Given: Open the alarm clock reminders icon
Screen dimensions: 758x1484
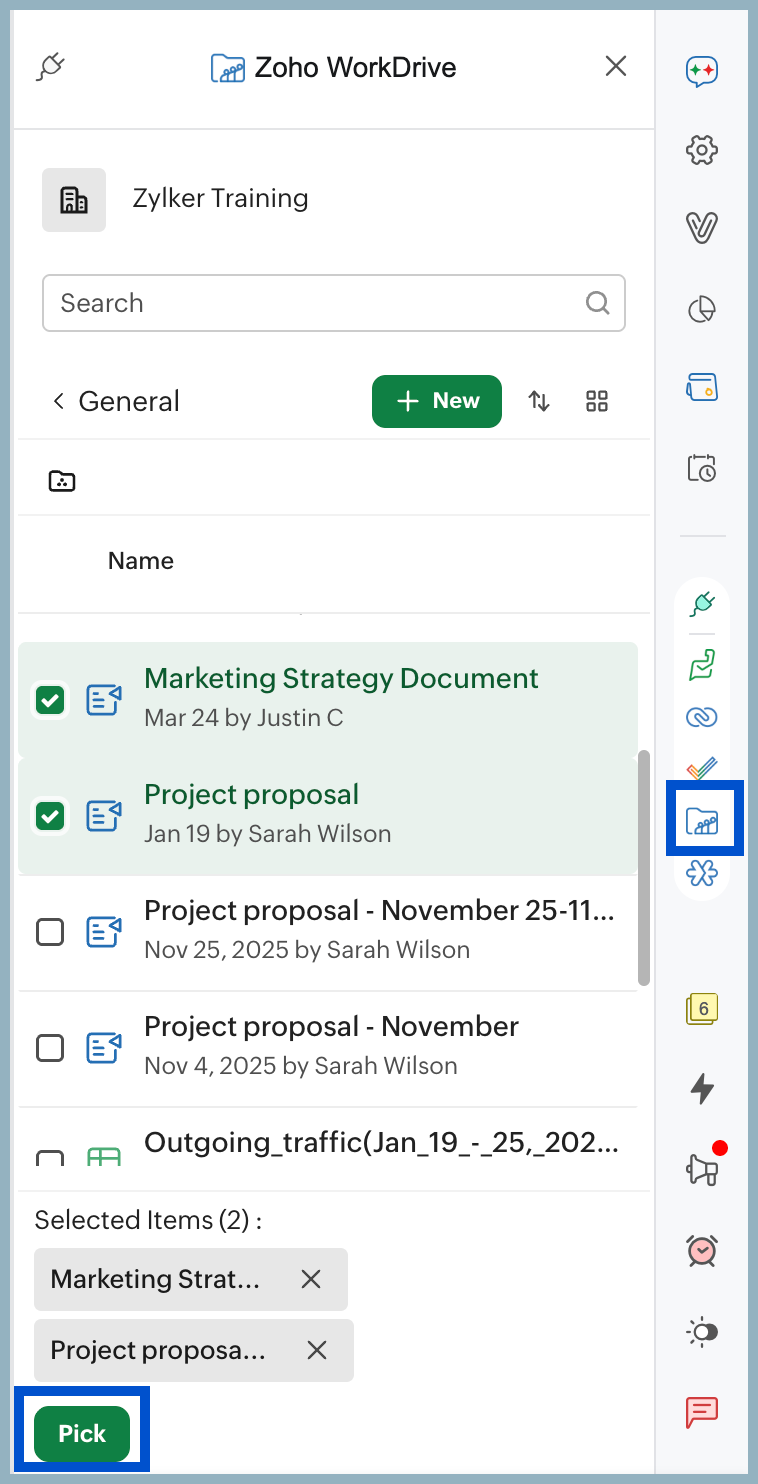Looking at the screenshot, I should point(702,1250).
